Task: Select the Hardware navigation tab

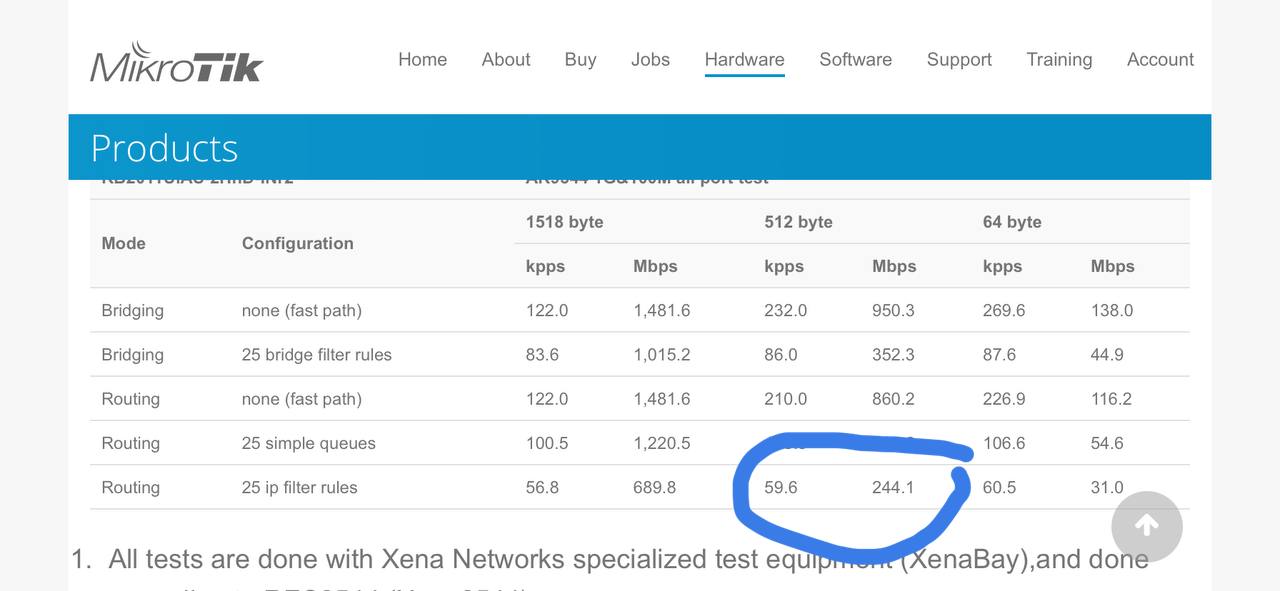Action: 744,60
